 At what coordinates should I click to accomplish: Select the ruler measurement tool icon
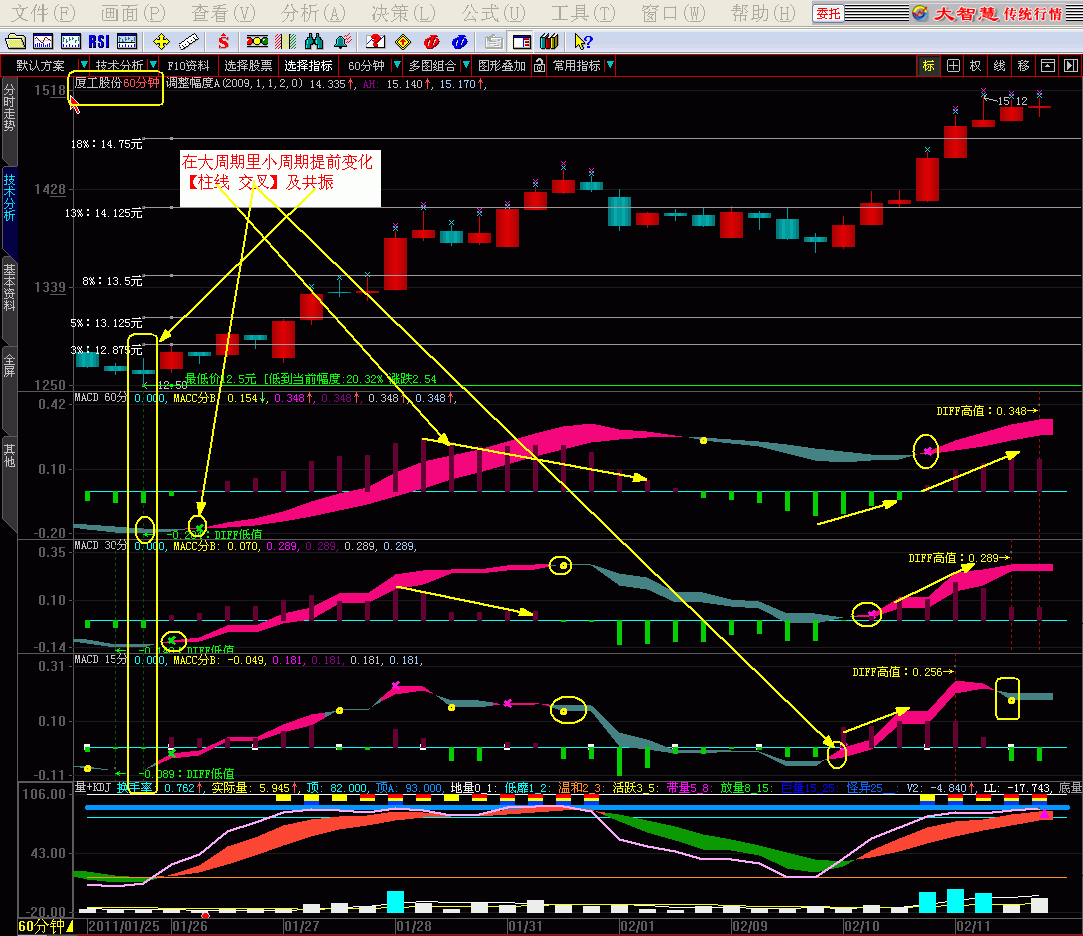188,41
